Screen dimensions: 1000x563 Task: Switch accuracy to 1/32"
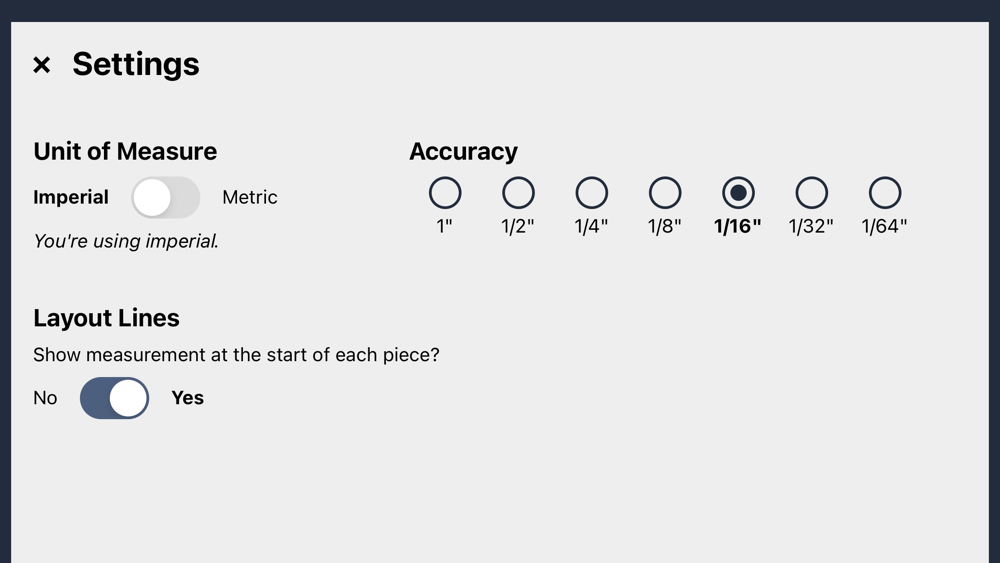point(811,192)
